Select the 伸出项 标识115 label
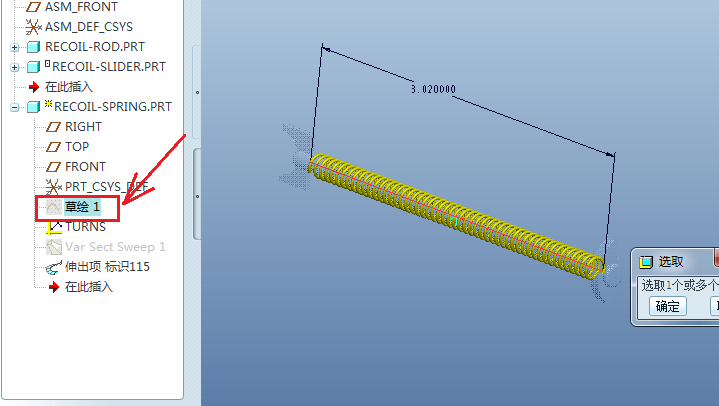719x406 pixels. click(107, 267)
